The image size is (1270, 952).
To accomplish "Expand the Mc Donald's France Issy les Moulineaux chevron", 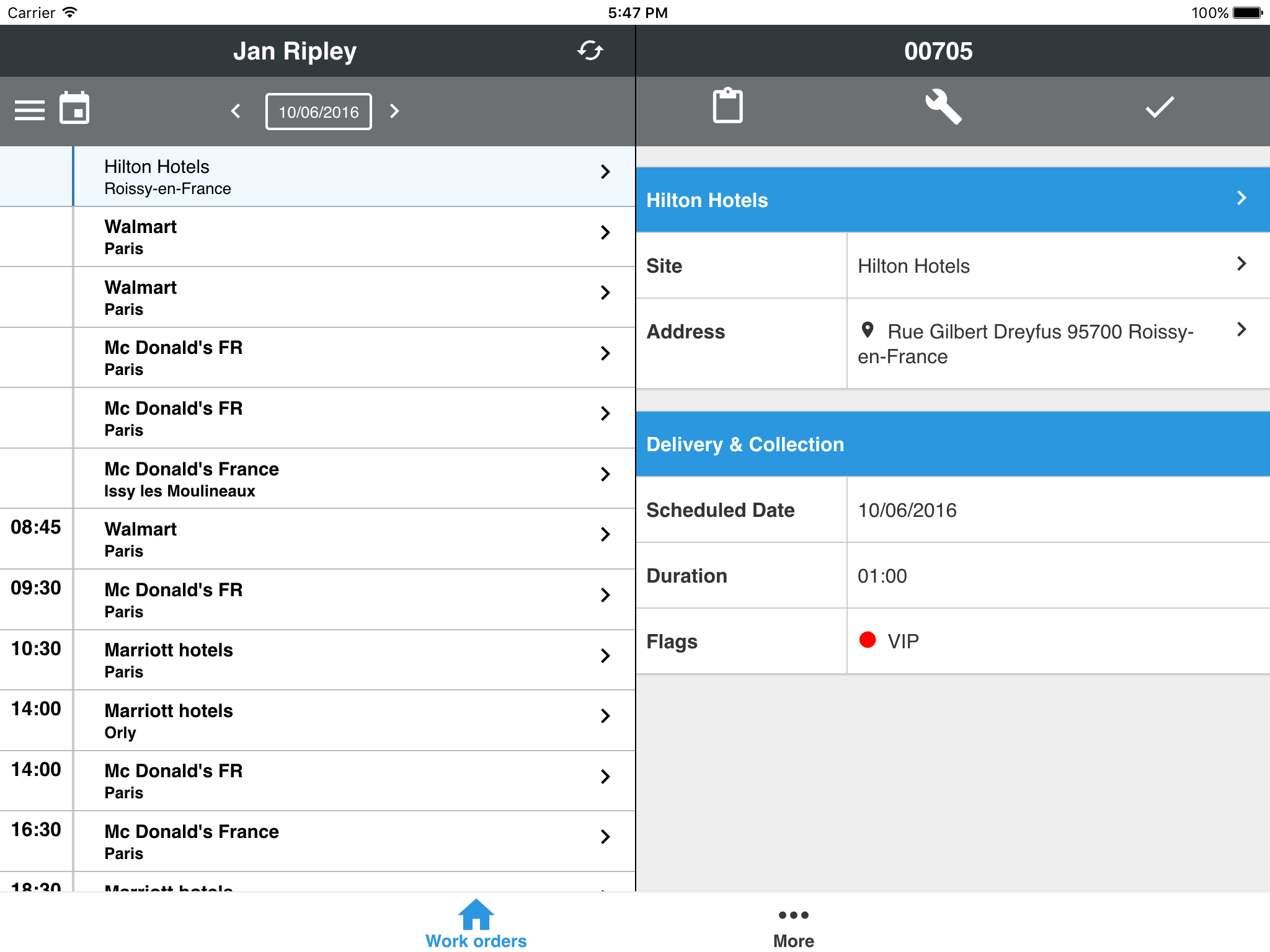I will point(605,474).
